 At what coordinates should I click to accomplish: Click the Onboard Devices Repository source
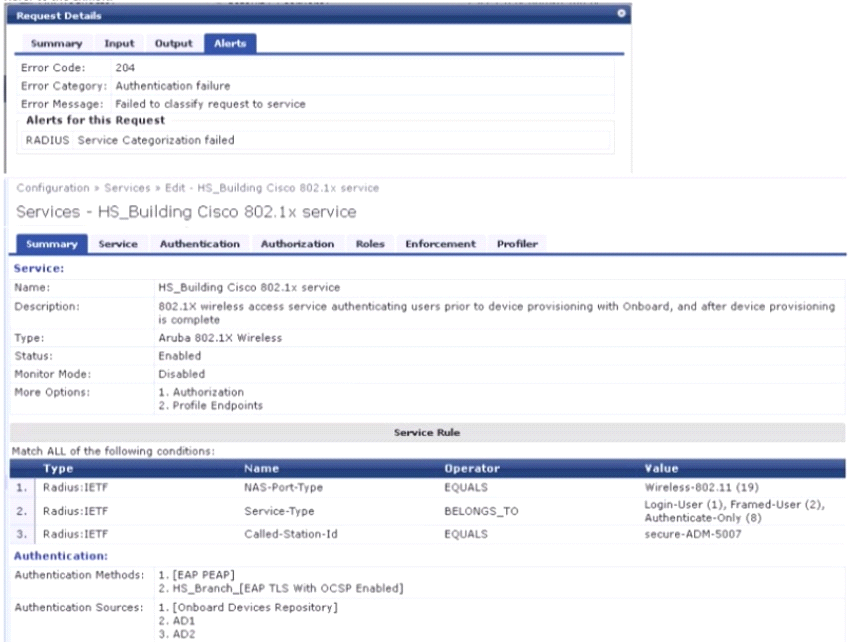click(248, 608)
